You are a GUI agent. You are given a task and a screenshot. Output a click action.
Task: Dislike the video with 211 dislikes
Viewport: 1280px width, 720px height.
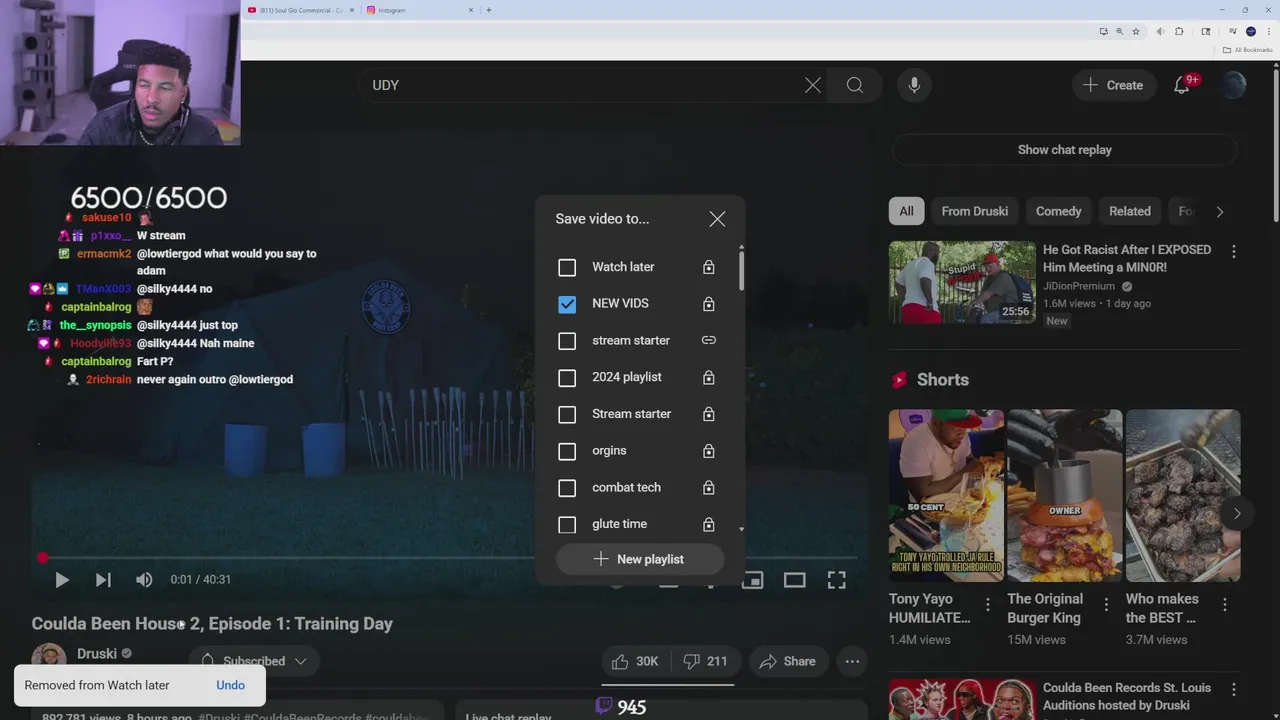click(705, 661)
